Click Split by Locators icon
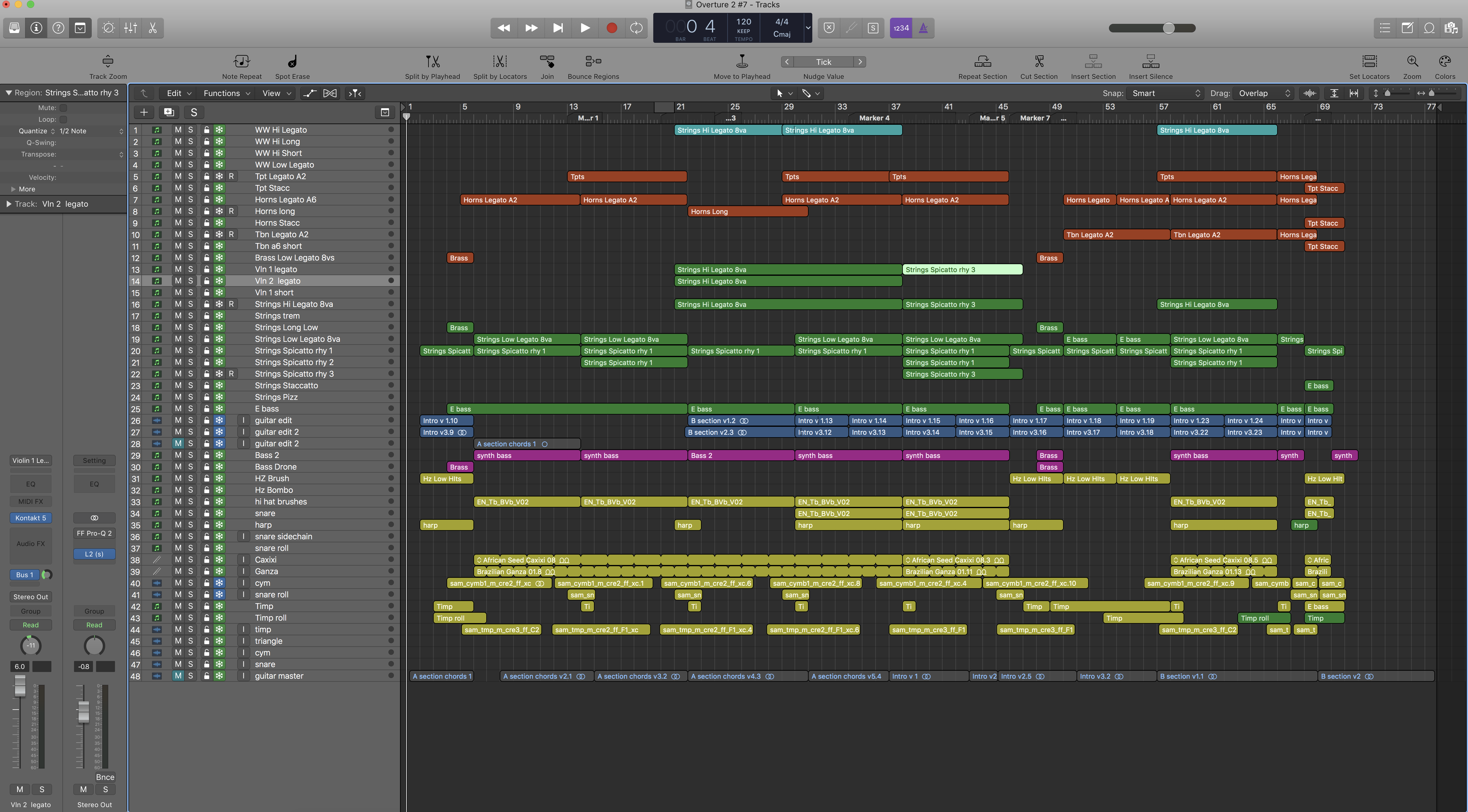The height and width of the screenshot is (812, 1468). (x=500, y=61)
